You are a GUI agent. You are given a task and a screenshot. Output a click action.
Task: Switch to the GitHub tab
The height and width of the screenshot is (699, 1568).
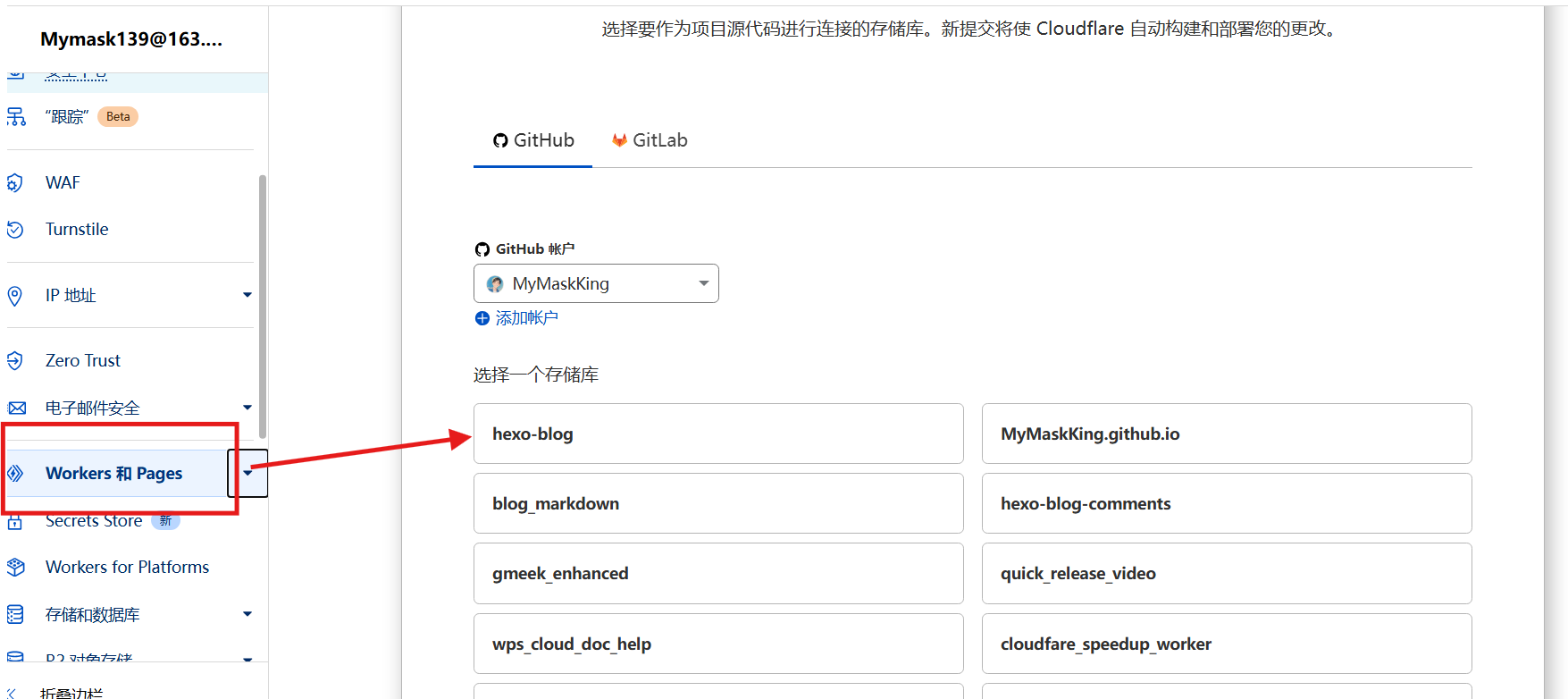[533, 140]
